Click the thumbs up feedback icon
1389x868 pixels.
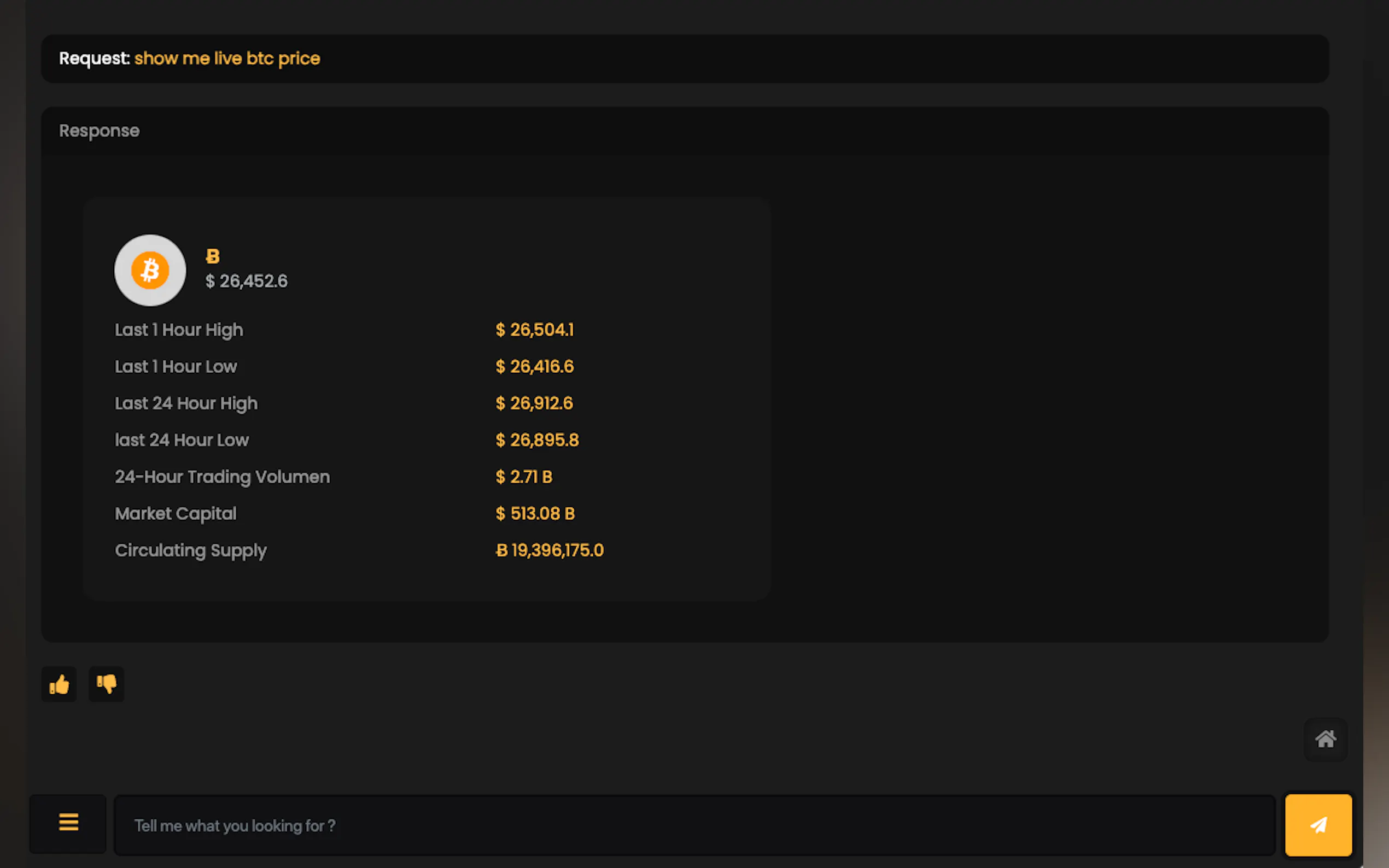click(59, 684)
